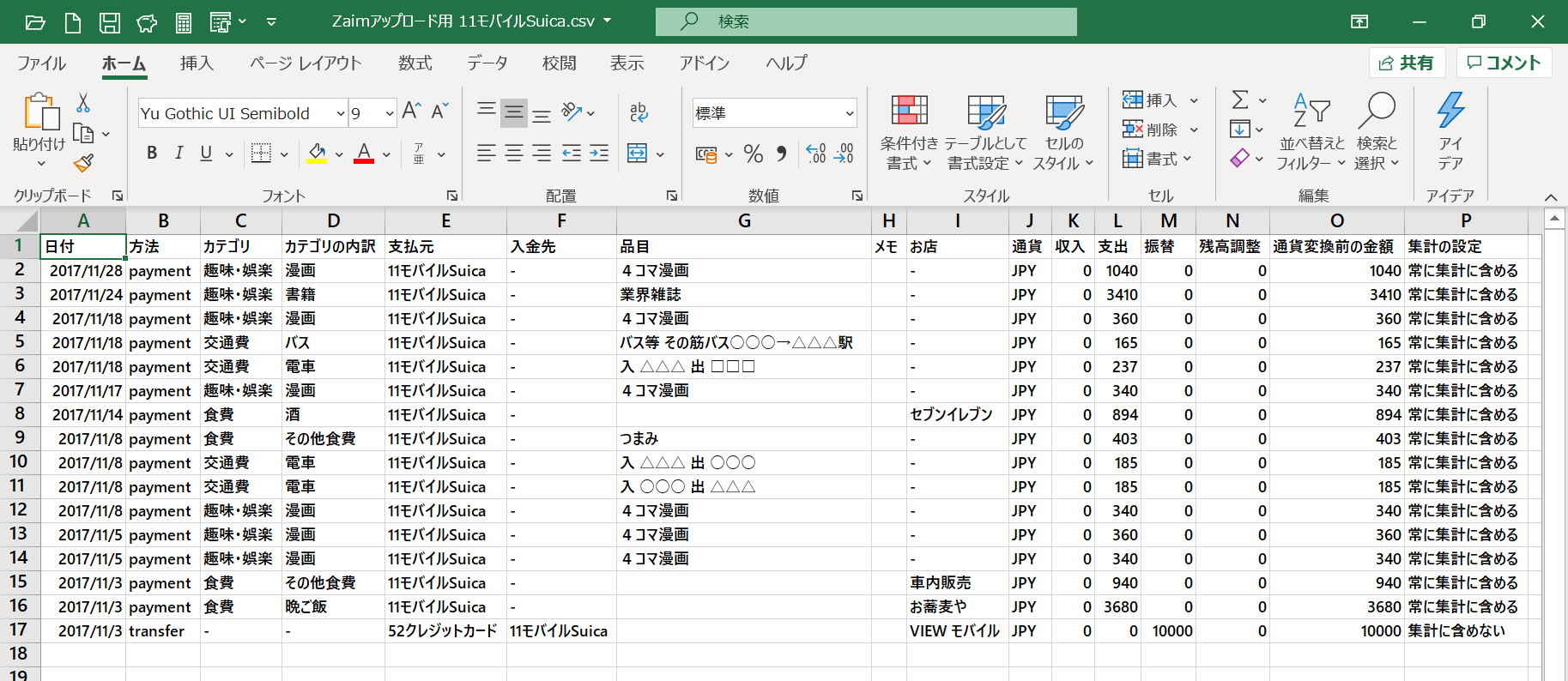The height and width of the screenshot is (681, 1568).
Task: Click the コメント button
Action: (x=1504, y=63)
